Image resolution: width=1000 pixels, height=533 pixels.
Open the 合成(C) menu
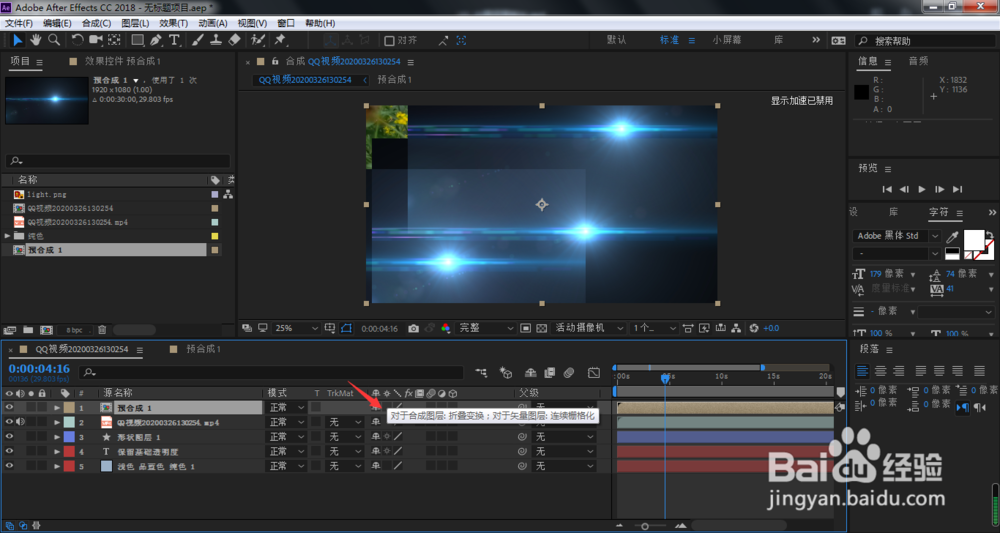tap(96, 23)
